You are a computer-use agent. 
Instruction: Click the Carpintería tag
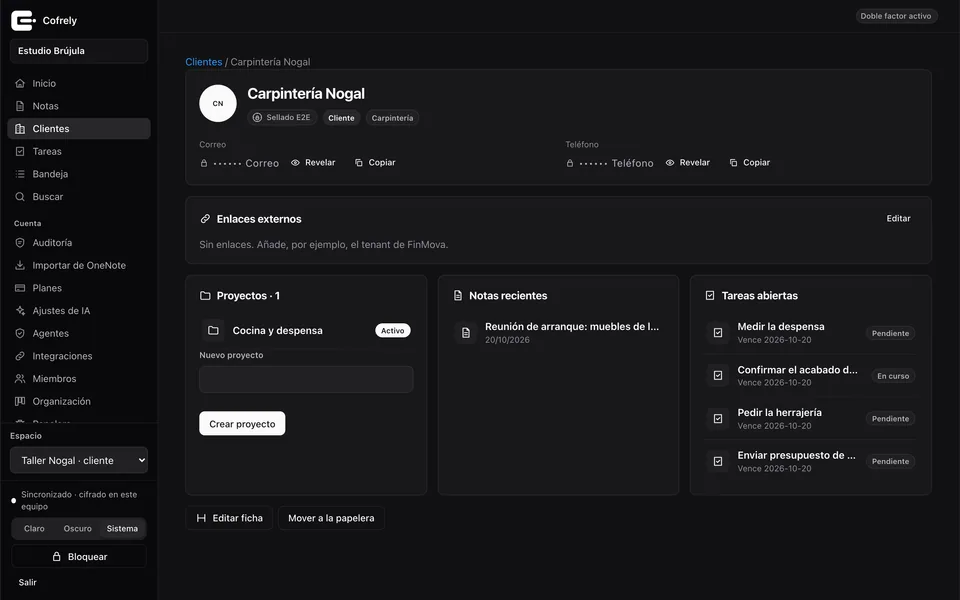pyautogui.click(x=392, y=118)
